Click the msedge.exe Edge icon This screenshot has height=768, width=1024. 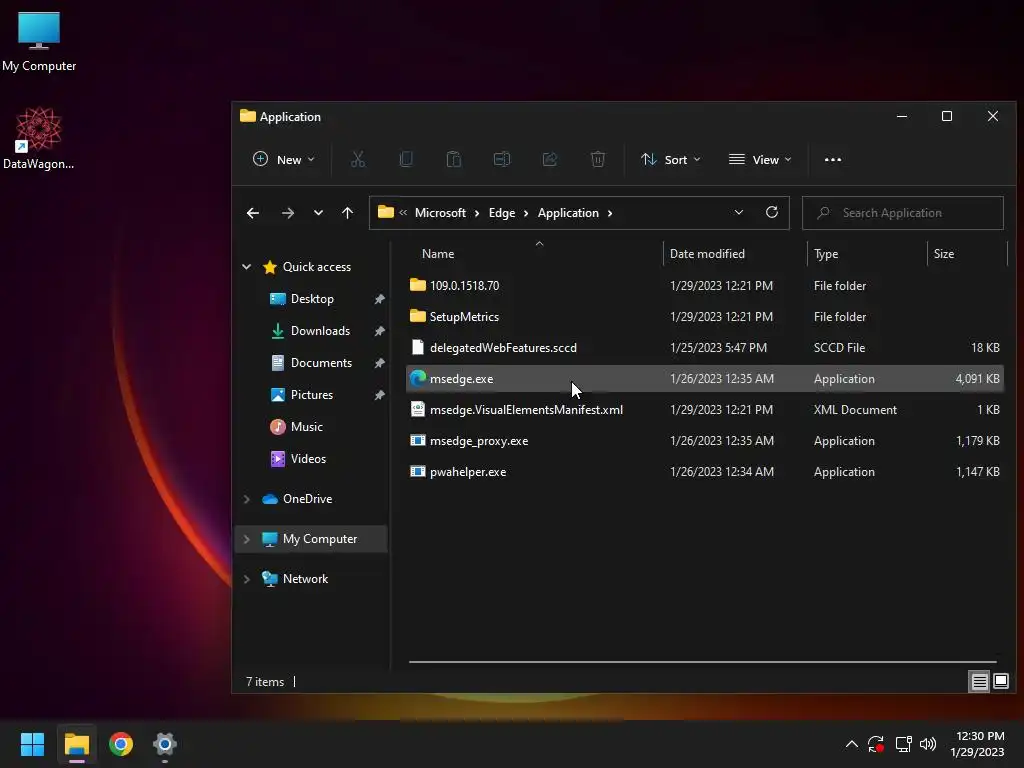[418, 379]
